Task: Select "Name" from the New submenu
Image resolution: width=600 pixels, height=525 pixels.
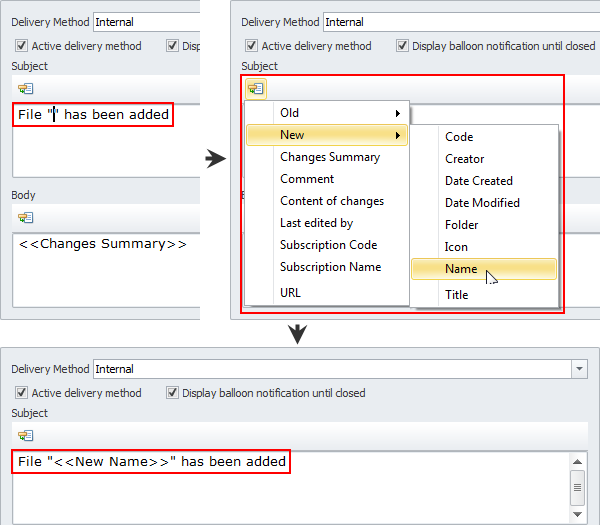Action: (x=461, y=269)
